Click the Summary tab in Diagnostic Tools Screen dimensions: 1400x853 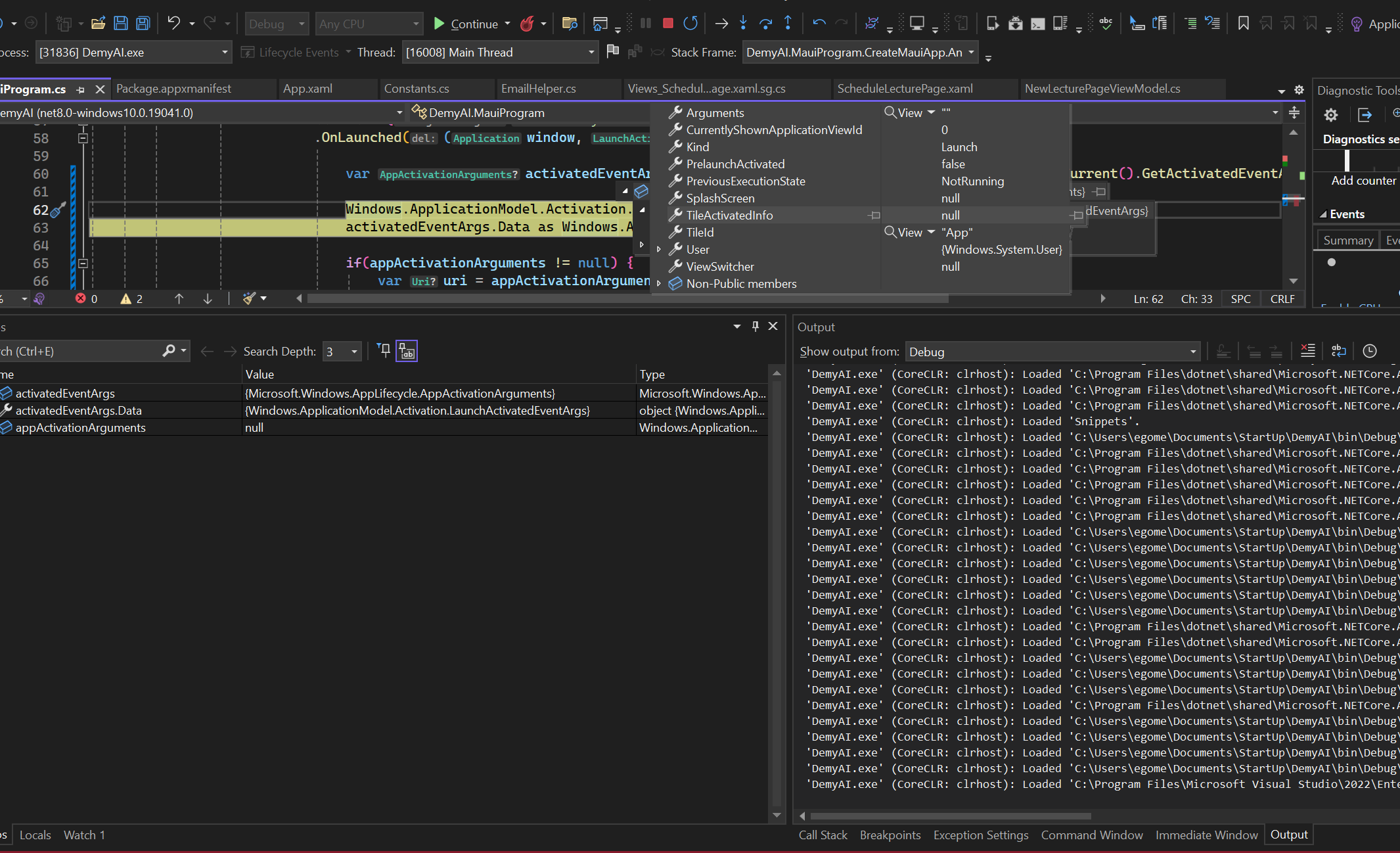[x=1348, y=241]
